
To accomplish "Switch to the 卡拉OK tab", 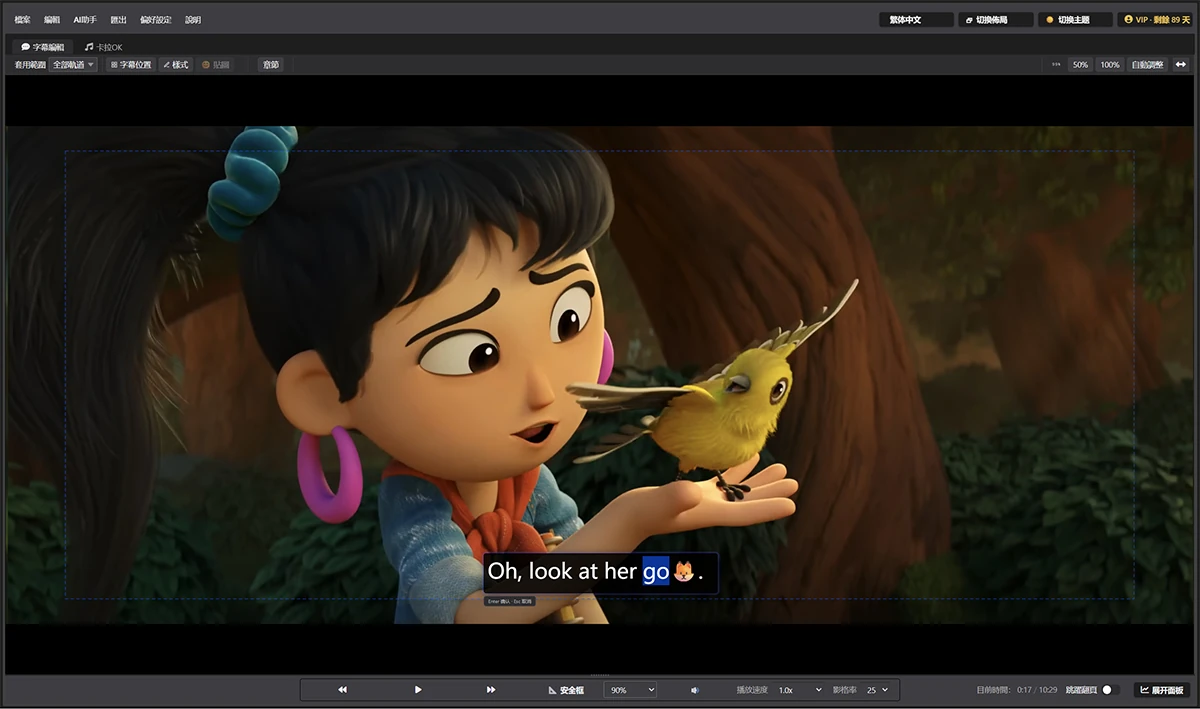I will (104, 47).
